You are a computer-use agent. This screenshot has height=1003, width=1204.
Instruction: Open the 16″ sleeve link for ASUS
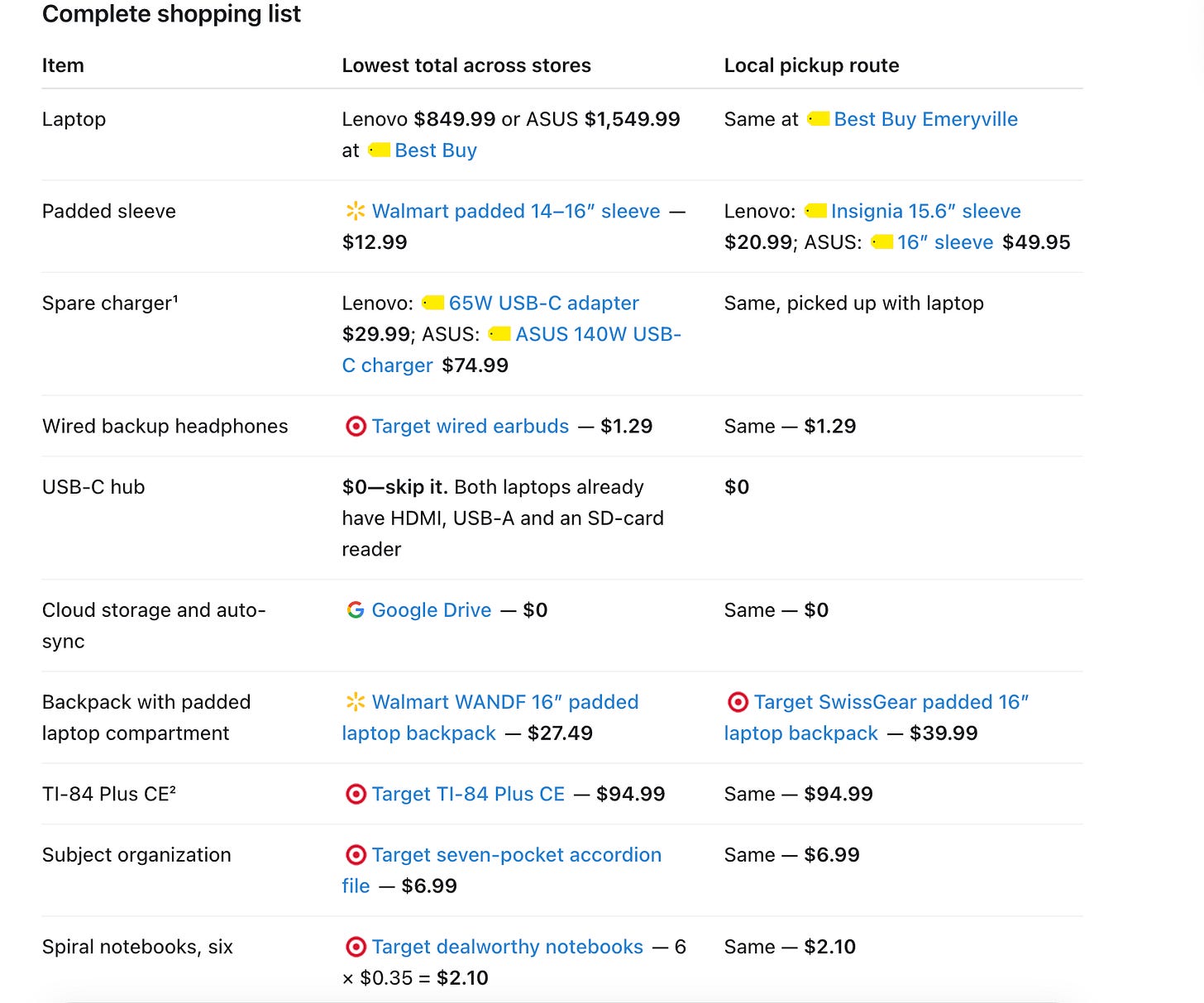pyautogui.click(x=945, y=242)
